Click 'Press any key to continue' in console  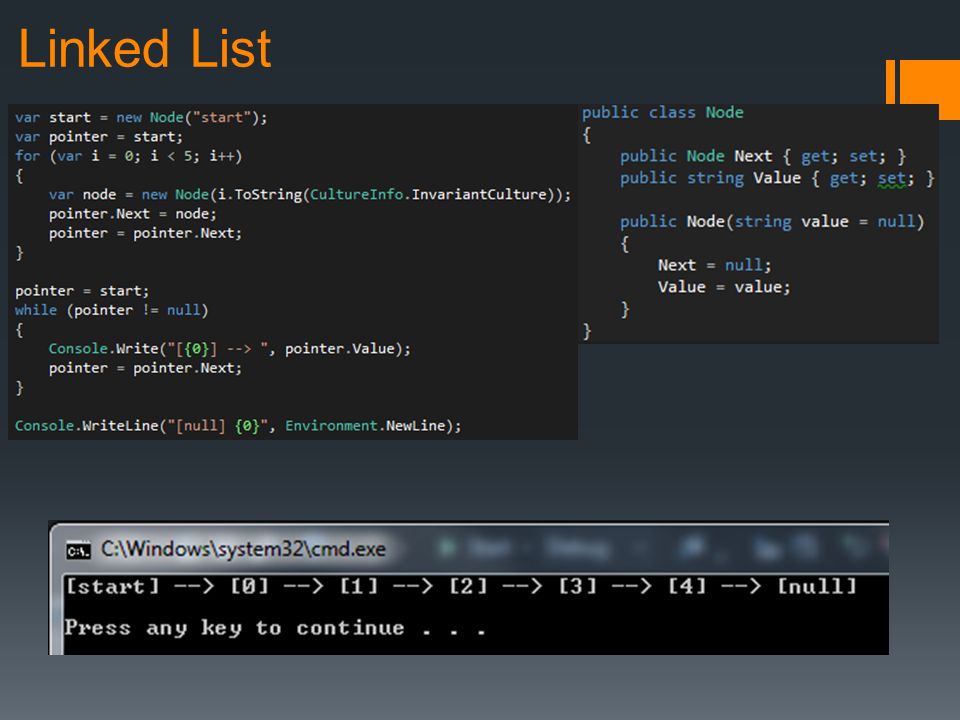276,628
